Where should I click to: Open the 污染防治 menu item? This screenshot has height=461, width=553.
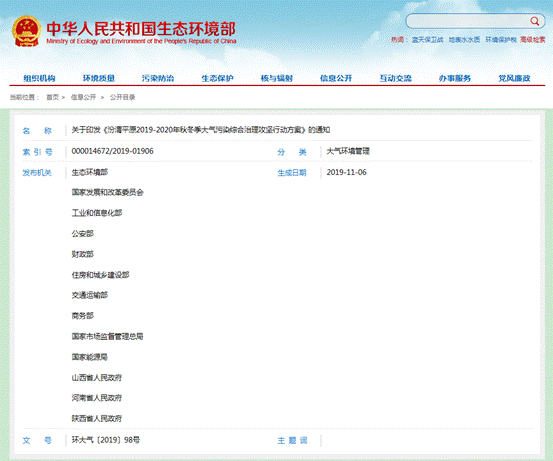pos(158,78)
